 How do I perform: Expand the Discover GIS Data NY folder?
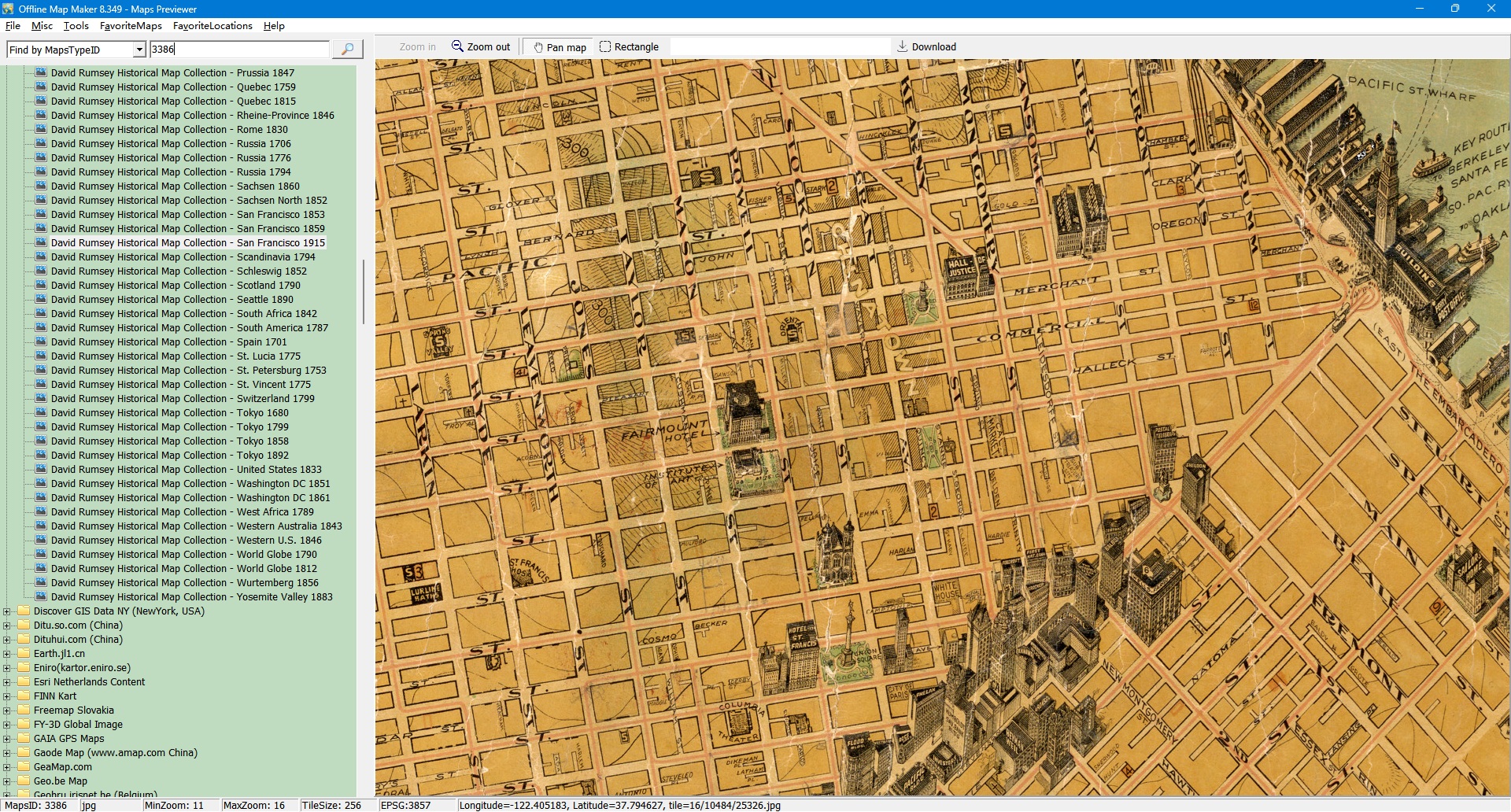pyautogui.click(x=7, y=611)
